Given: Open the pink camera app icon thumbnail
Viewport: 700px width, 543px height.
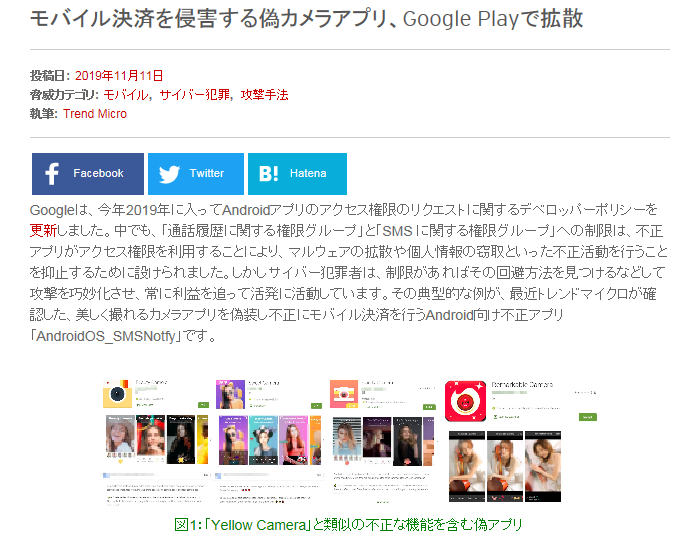Looking at the screenshot, I should click(x=344, y=394).
